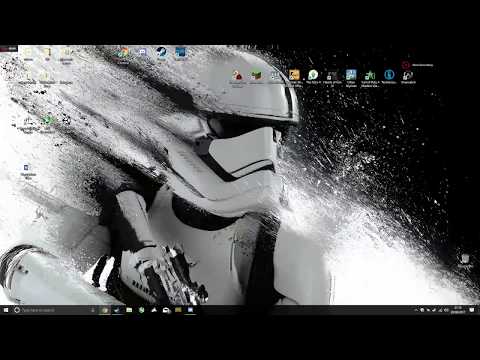Open the red and white icon left of Minecraft
Image resolution: width=480 pixels, height=360 pixels.
pyautogui.click(x=237, y=75)
